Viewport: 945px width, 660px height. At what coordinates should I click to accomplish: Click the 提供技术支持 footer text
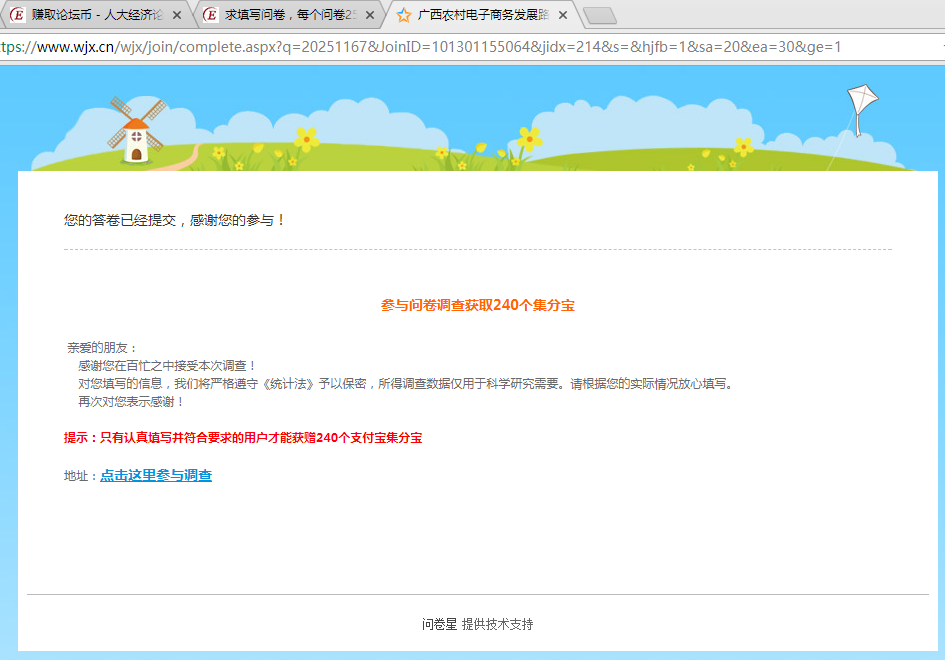click(498, 624)
